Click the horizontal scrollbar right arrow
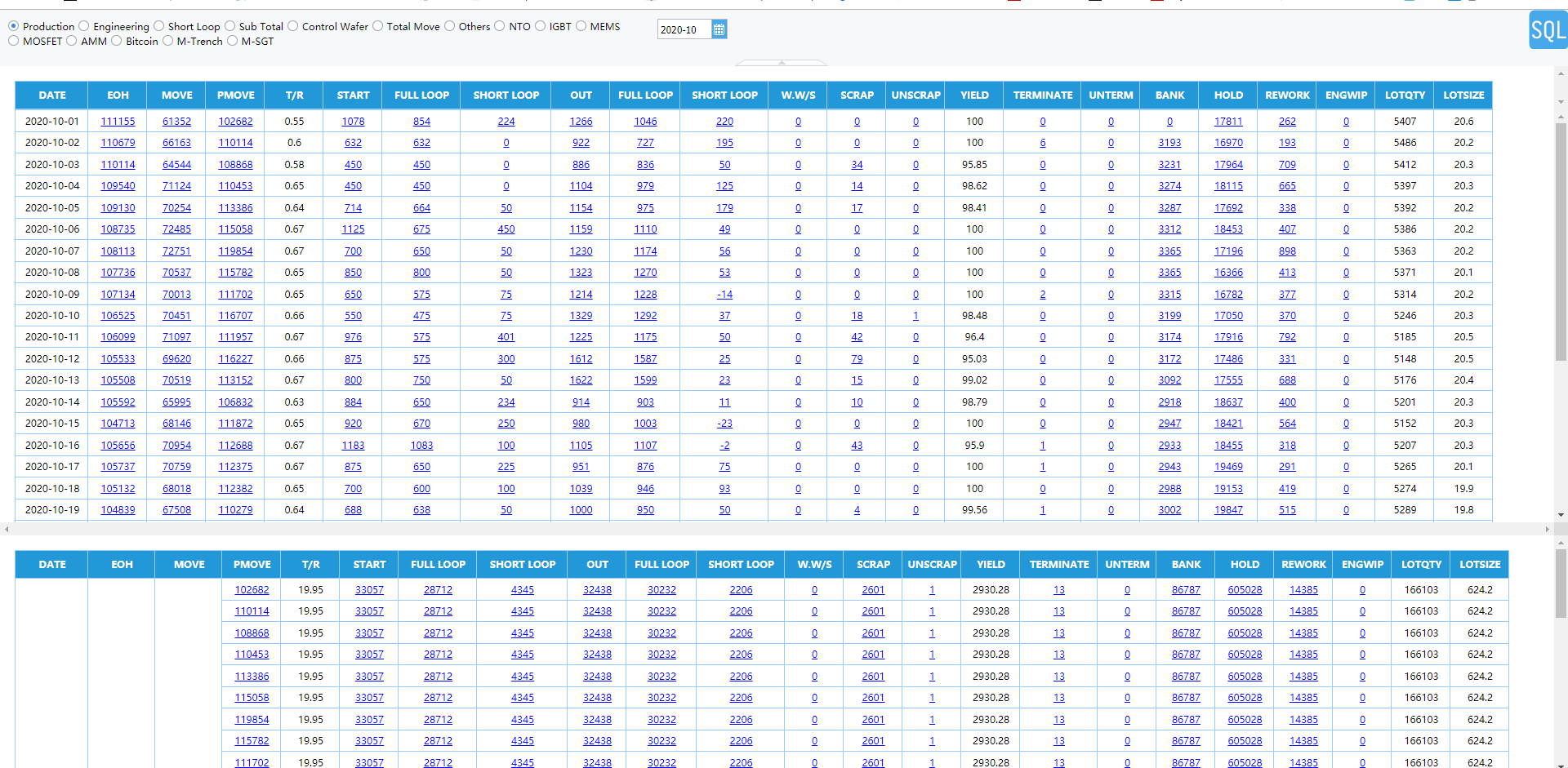 click(1547, 529)
